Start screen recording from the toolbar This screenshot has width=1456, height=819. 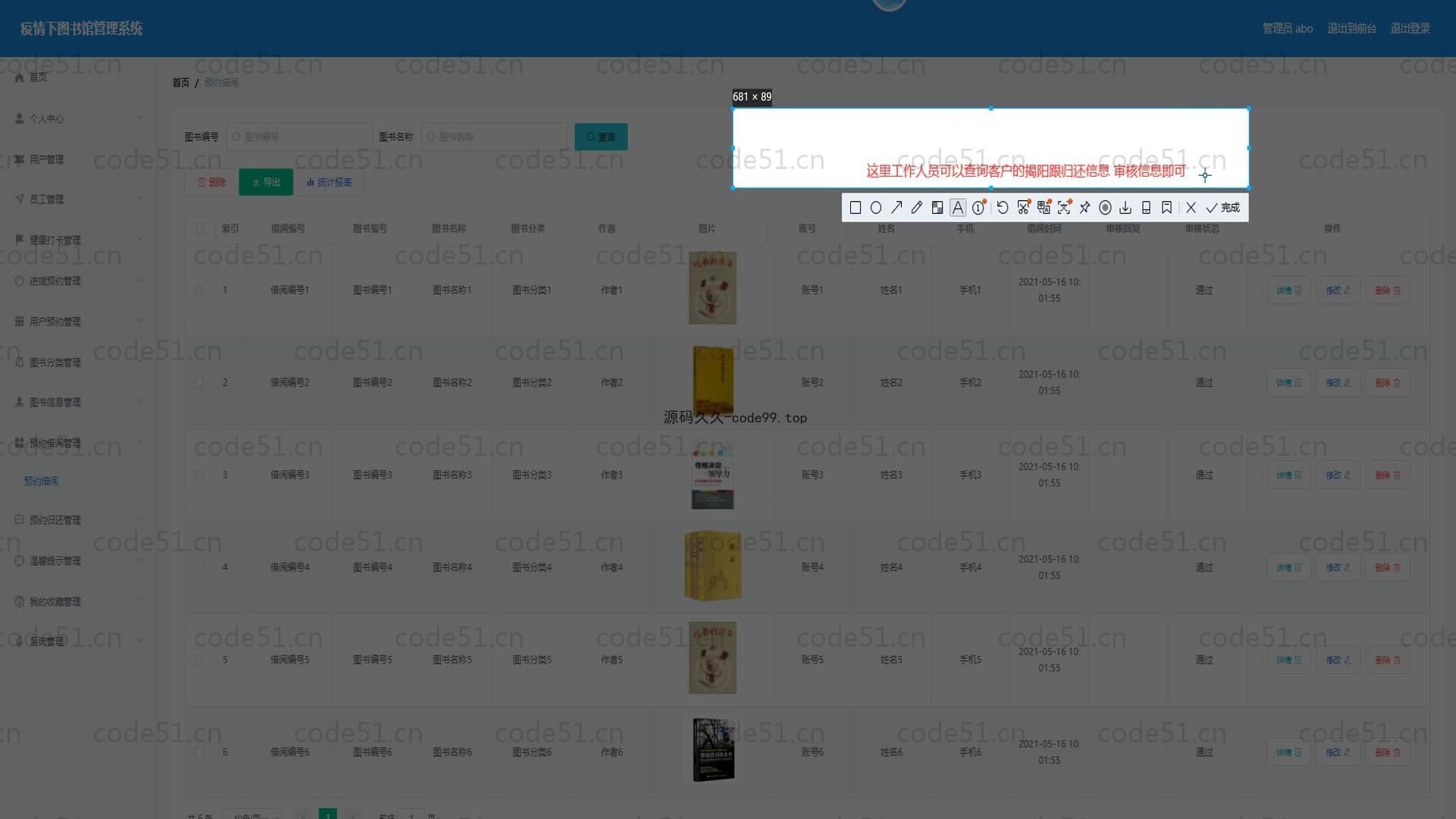(x=1106, y=208)
